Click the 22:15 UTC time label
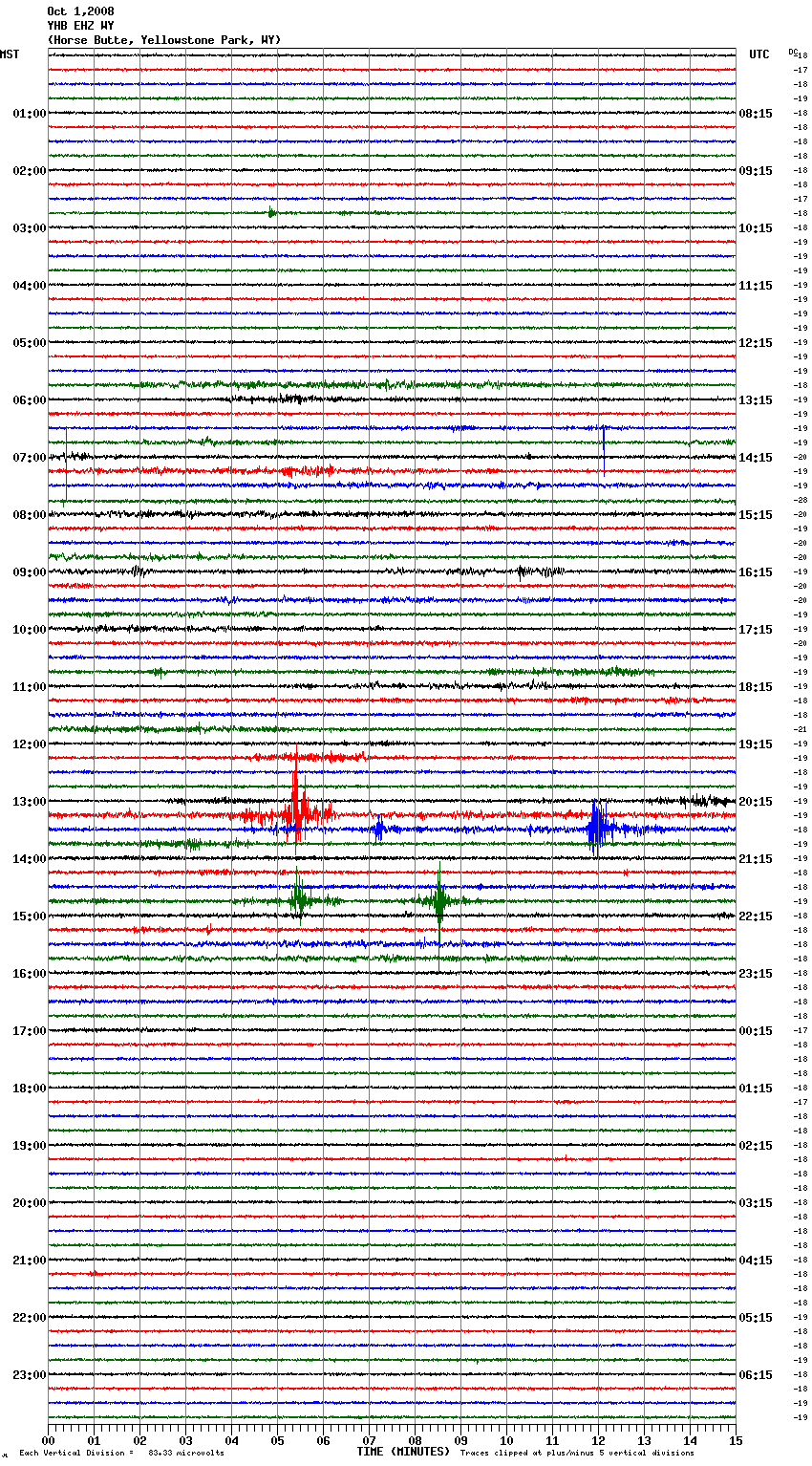812x1466 pixels. [756, 916]
